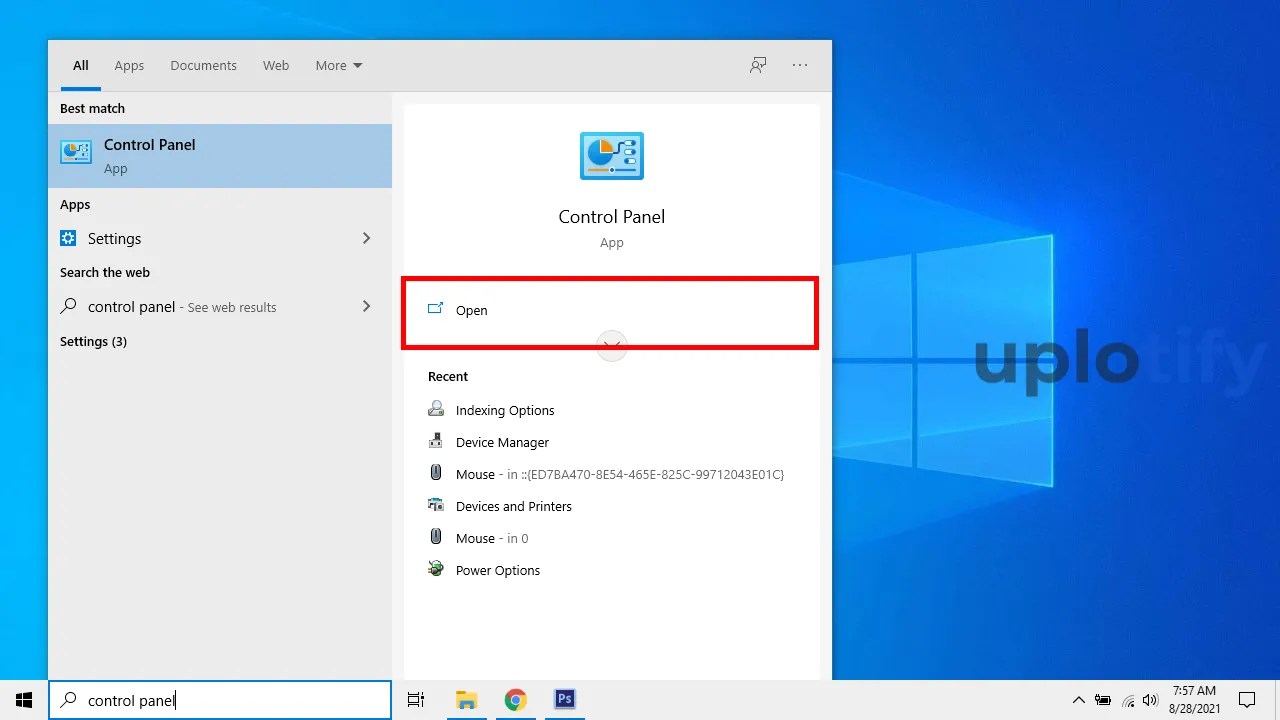The width and height of the screenshot is (1280, 720).
Task: Open the network connection tray icon
Action: 1128,700
